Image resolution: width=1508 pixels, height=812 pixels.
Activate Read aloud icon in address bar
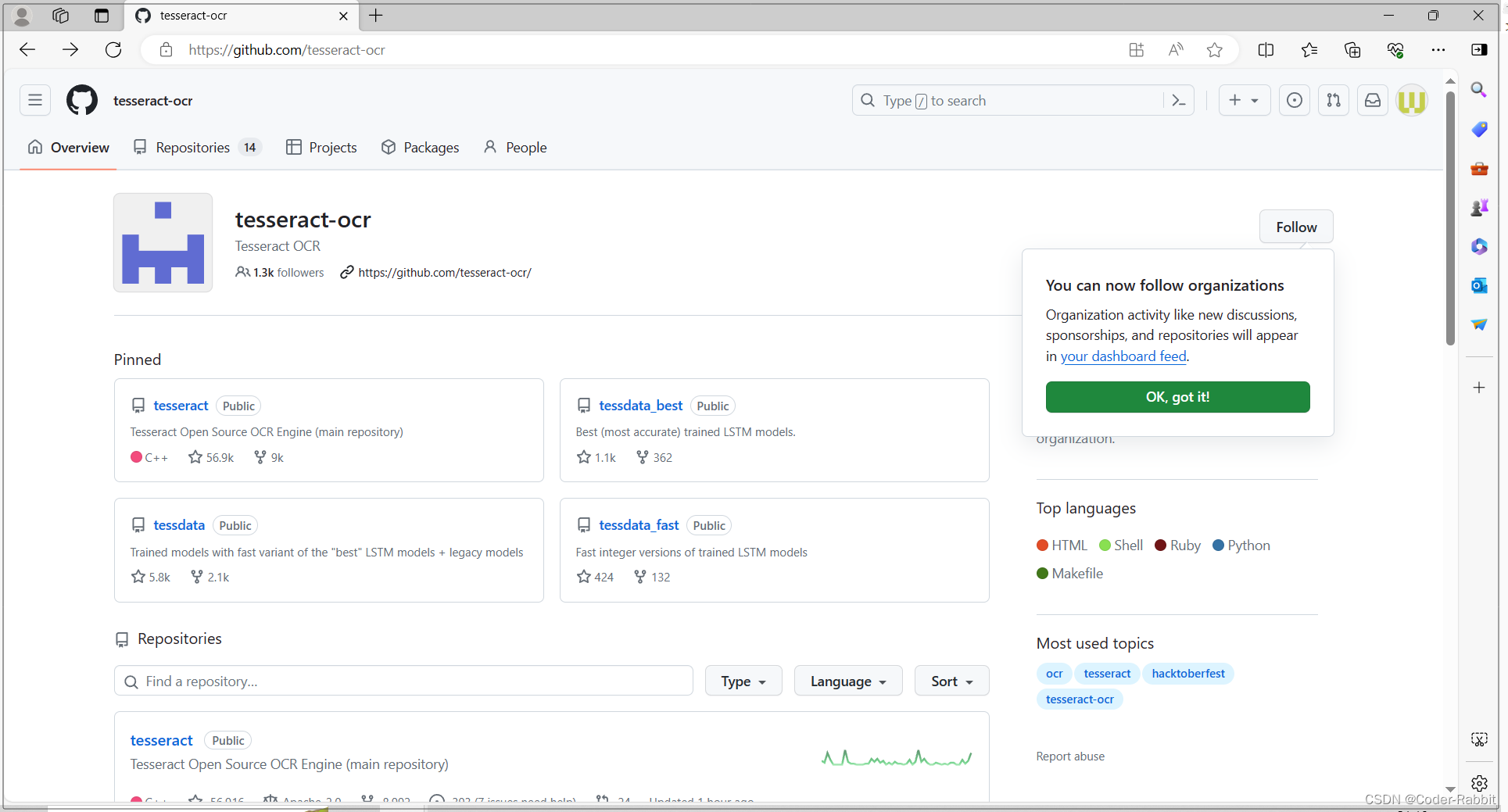pyautogui.click(x=1175, y=50)
